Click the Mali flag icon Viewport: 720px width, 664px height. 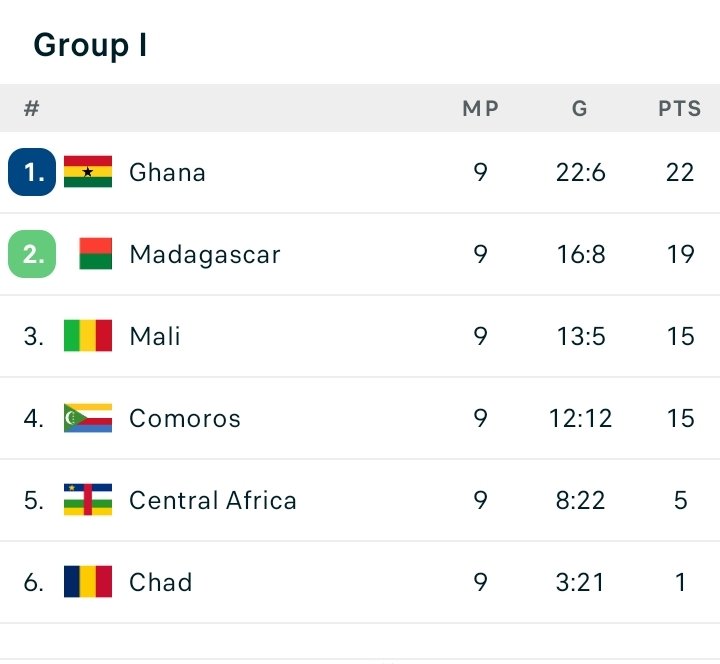point(88,336)
